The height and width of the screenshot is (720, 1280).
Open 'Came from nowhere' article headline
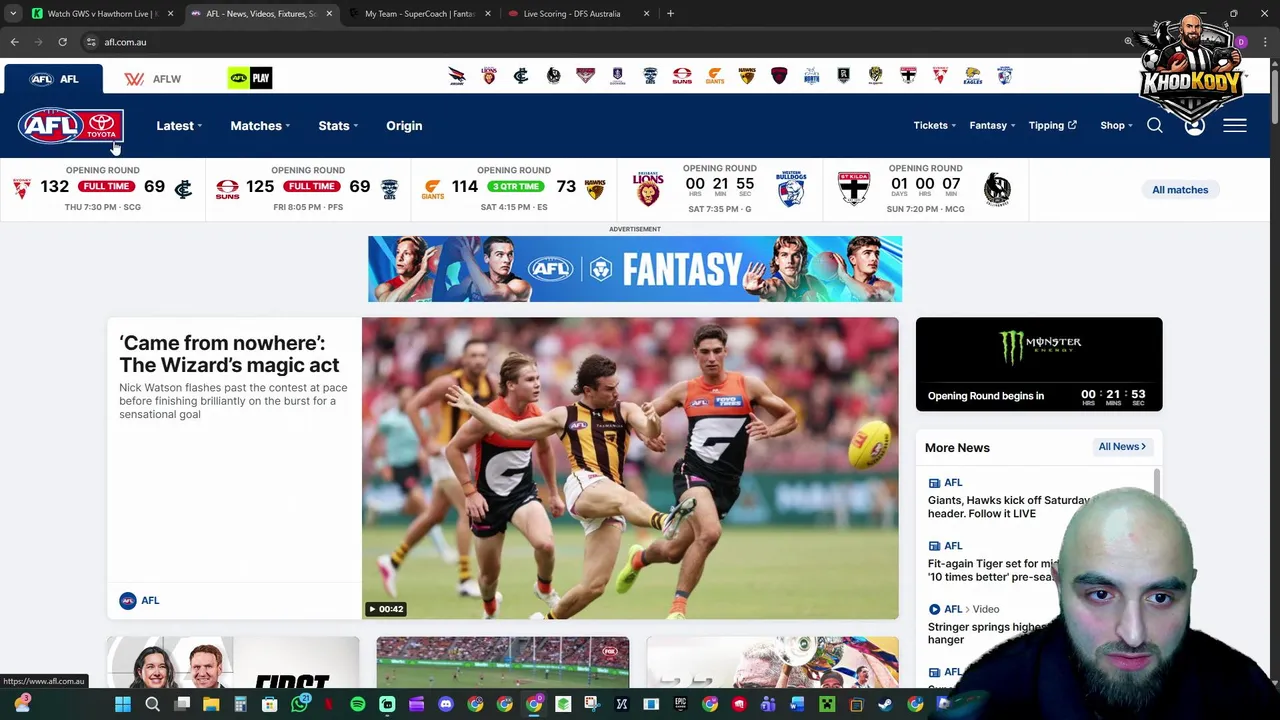pyautogui.click(x=229, y=354)
